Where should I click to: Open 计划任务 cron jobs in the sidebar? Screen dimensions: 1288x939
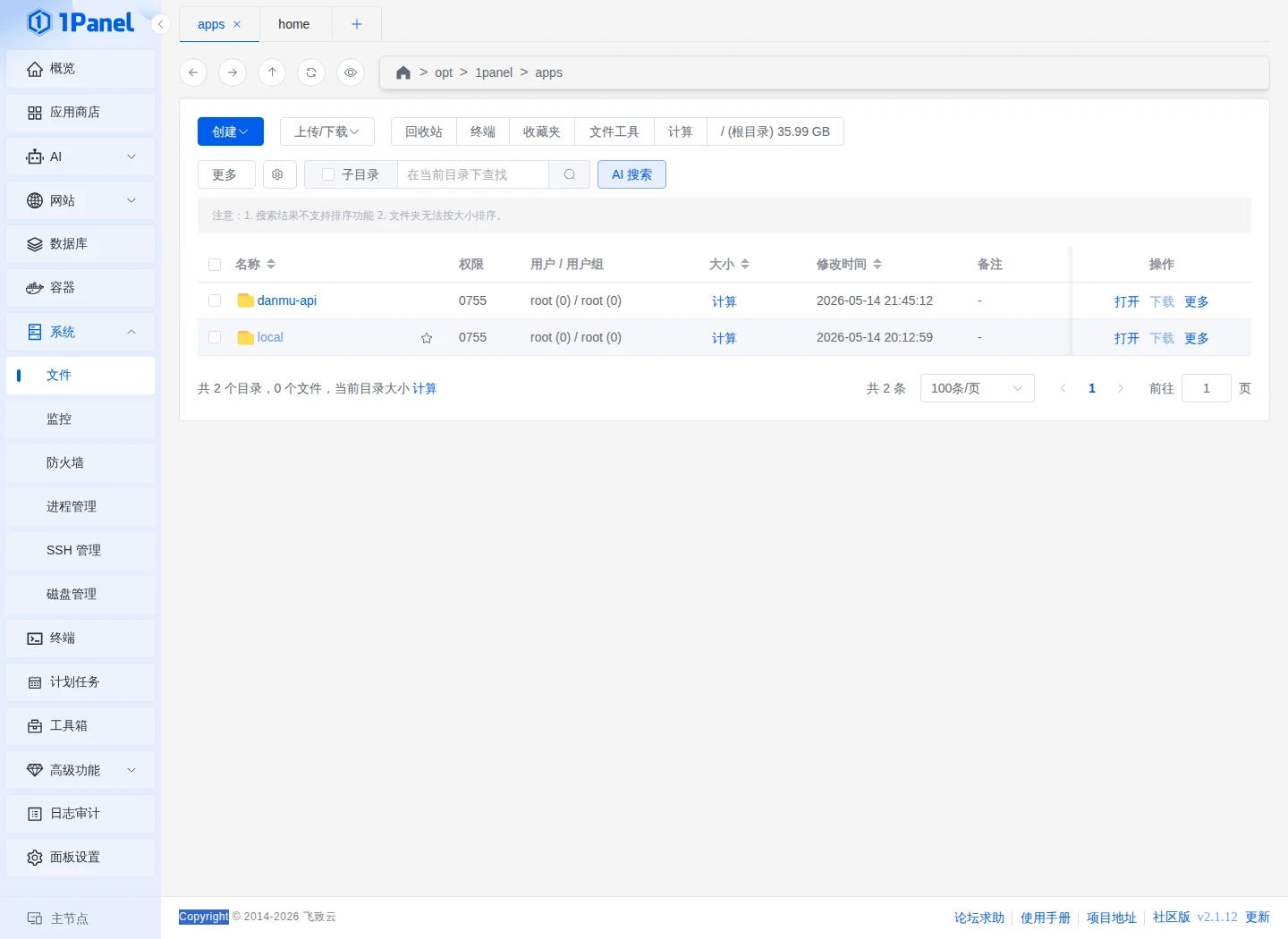[80, 682]
